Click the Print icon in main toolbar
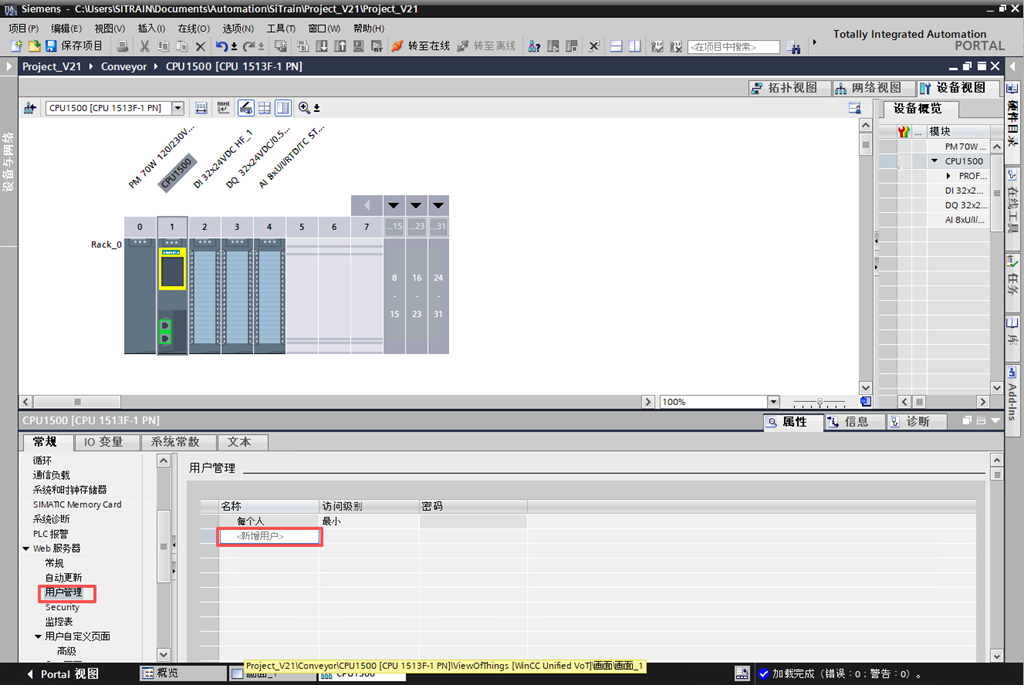Image resolution: width=1024 pixels, height=685 pixels. click(x=122, y=46)
